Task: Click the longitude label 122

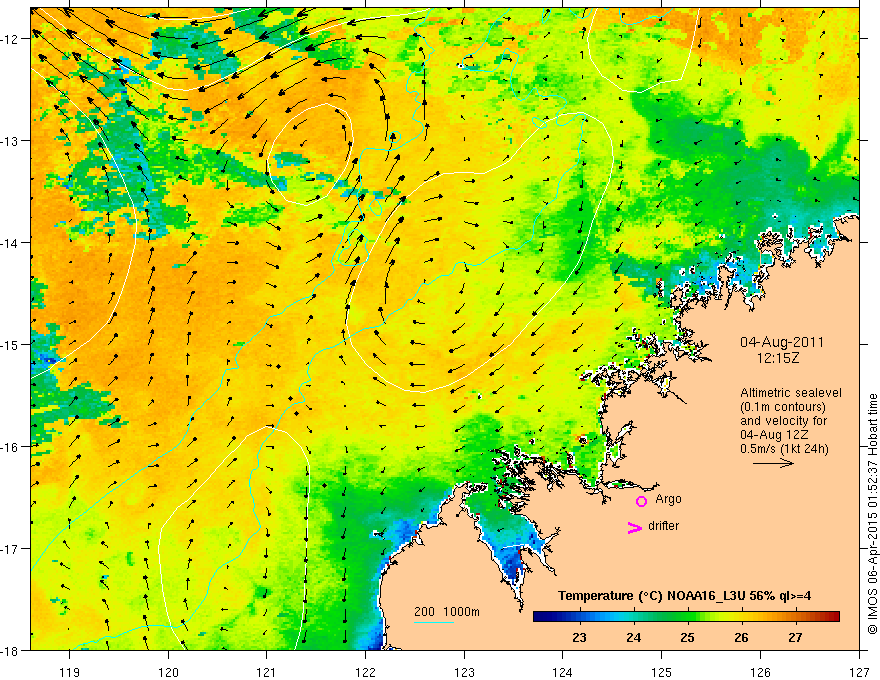Action: click(365, 672)
